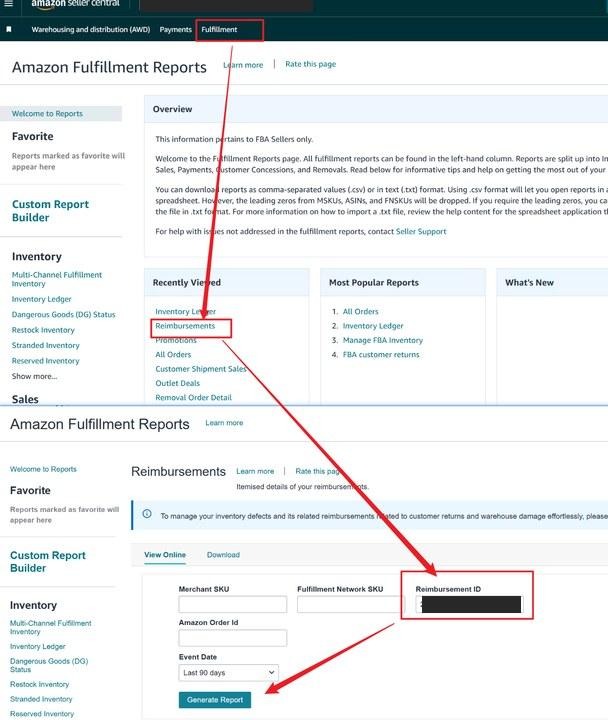Screen dimensions: 608x720
Task: Open the hamburger menu in Seller Central header
Action: 8,4
